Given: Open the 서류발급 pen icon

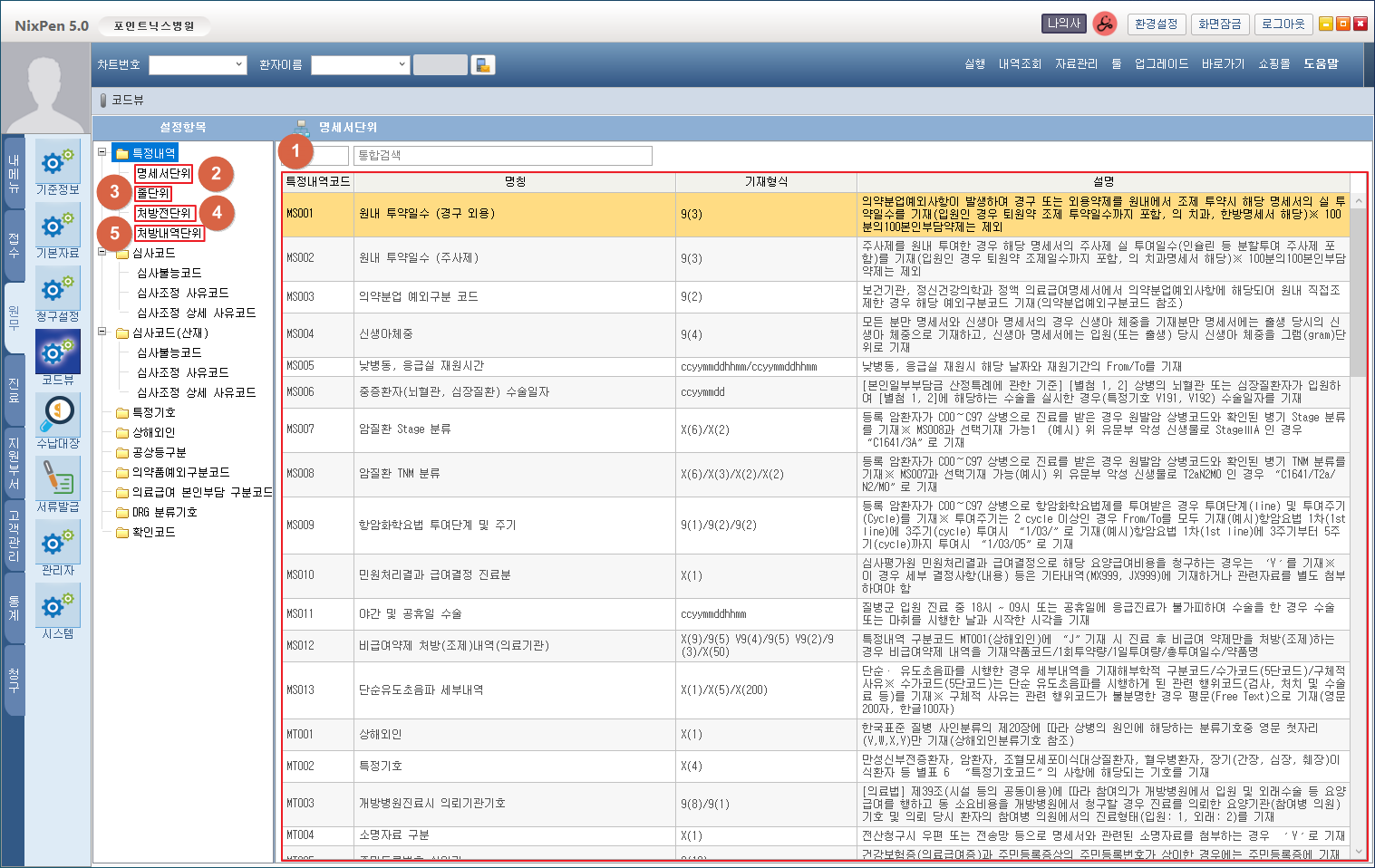Looking at the screenshot, I should [57, 478].
